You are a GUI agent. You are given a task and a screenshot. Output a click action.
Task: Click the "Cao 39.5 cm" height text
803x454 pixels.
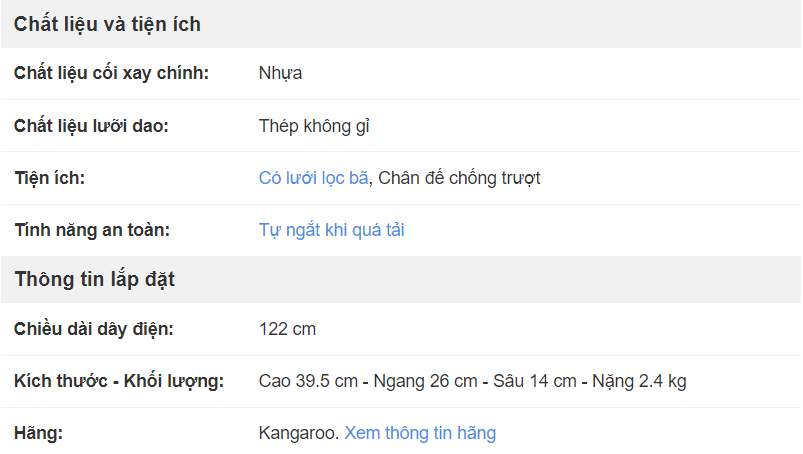pos(307,381)
